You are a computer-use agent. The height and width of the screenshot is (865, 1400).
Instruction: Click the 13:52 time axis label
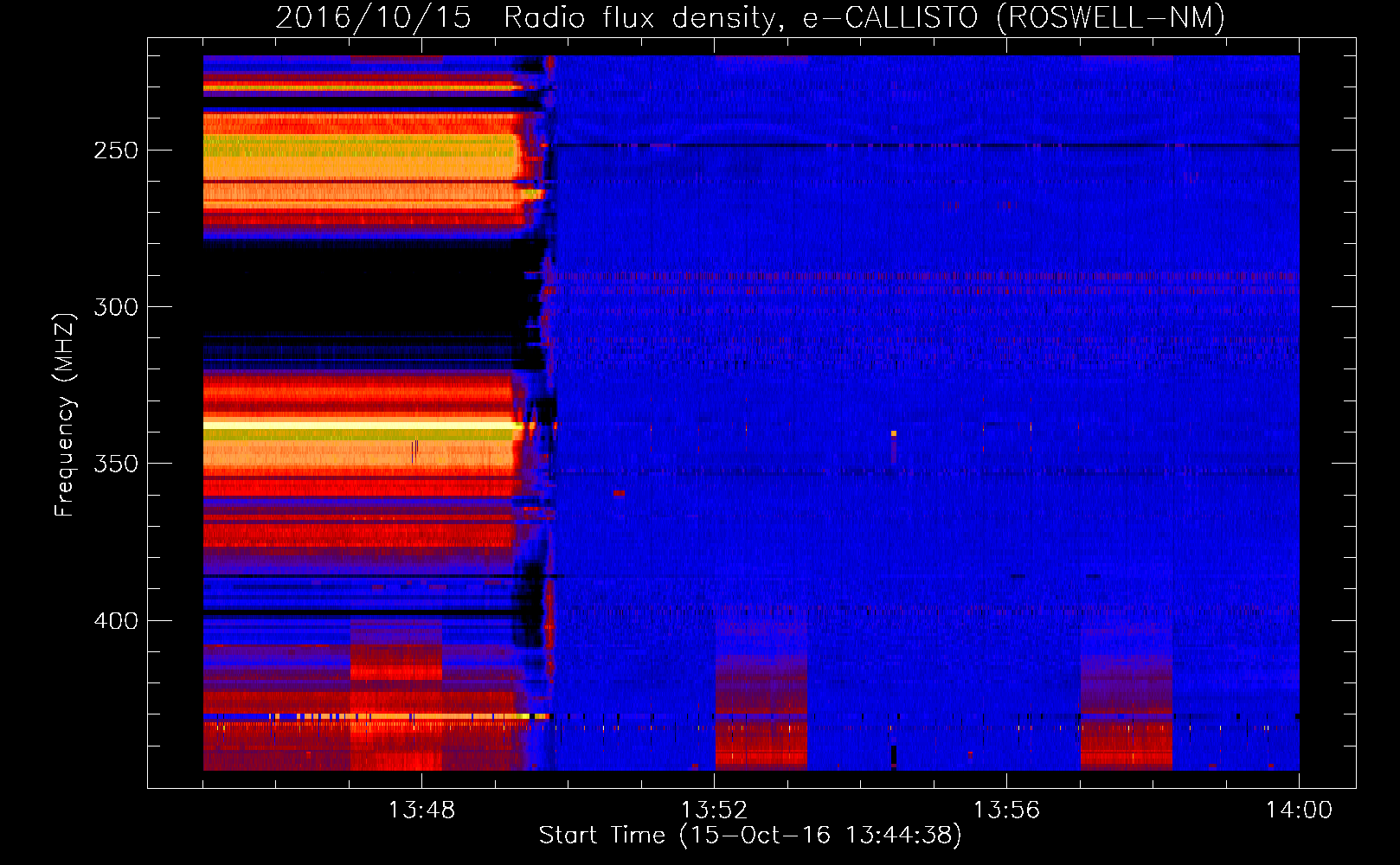[714, 811]
